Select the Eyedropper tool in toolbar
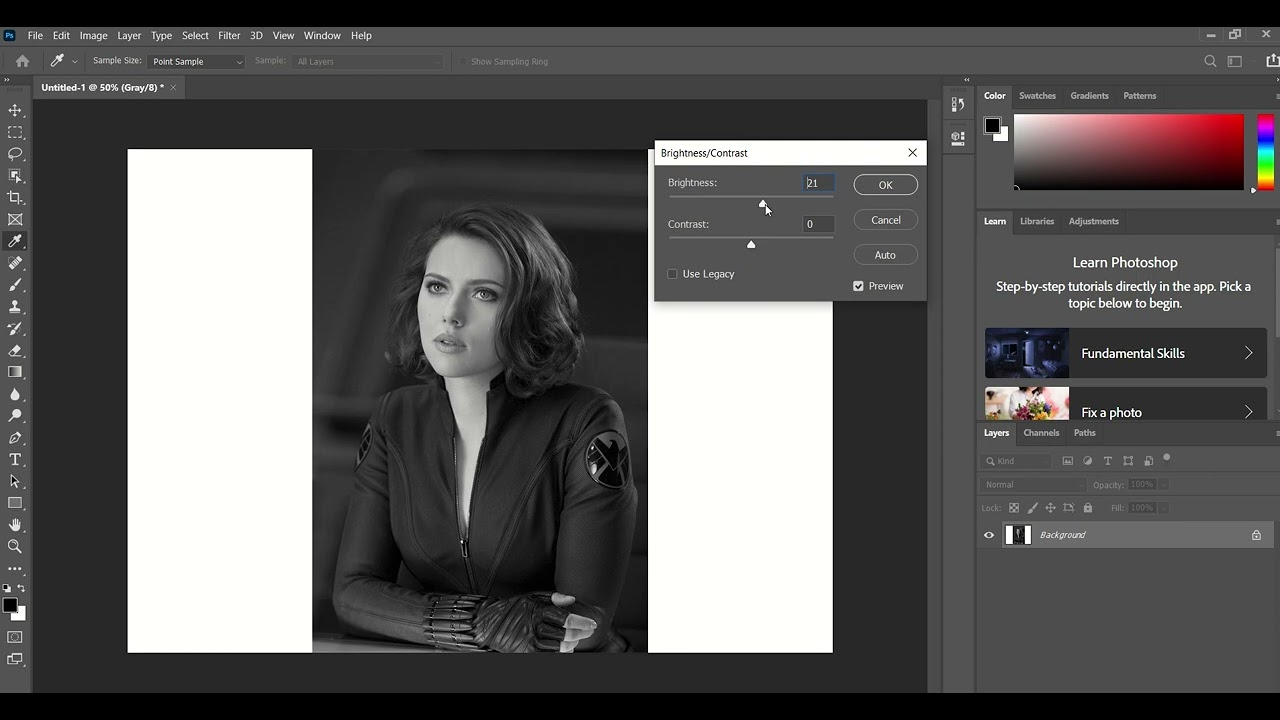 pos(15,241)
